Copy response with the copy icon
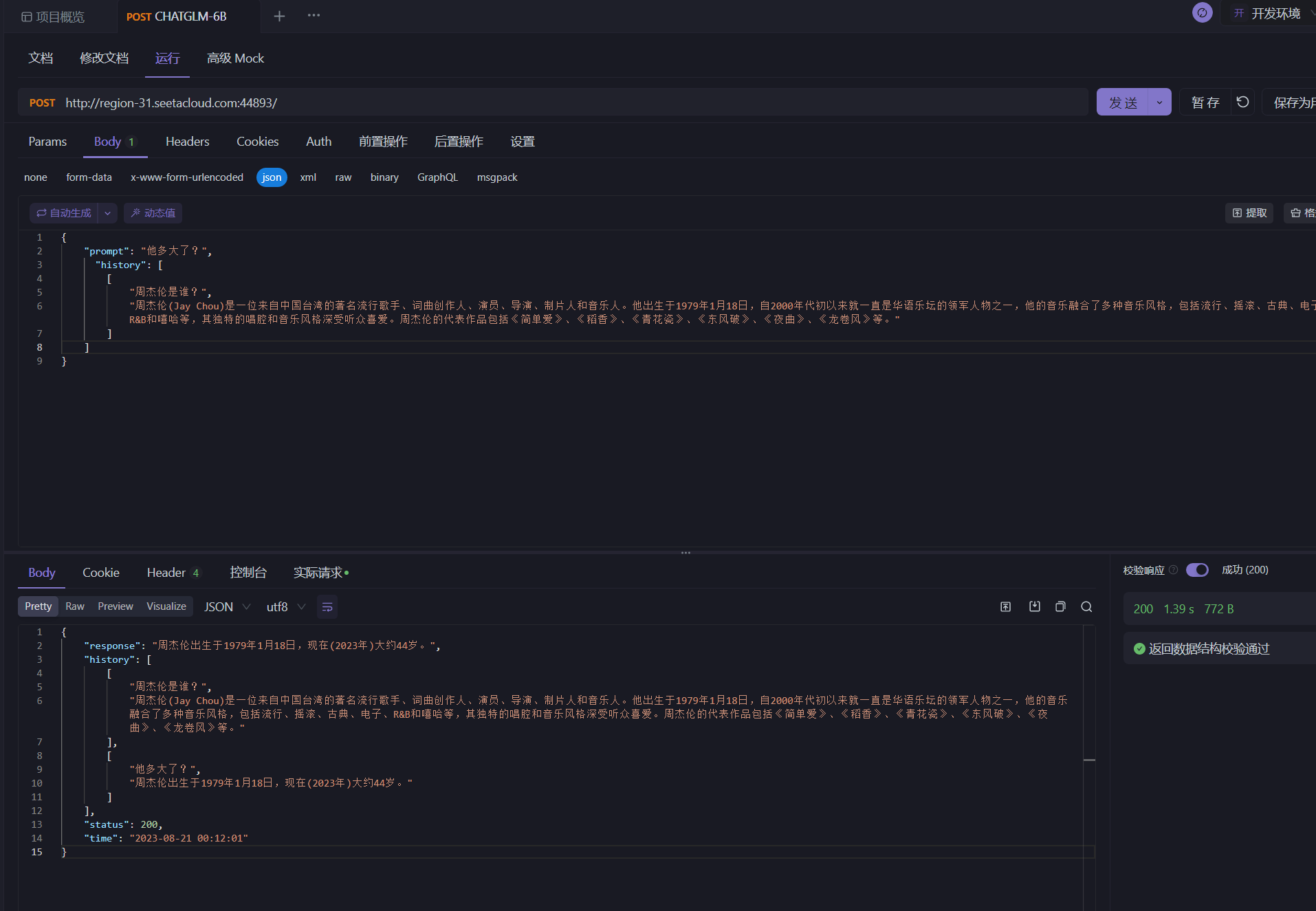1316x911 pixels. tap(1060, 606)
